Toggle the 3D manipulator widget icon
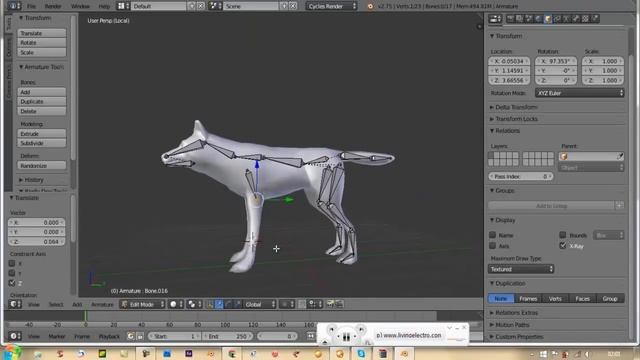640x360 pixels. coord(209,304)
